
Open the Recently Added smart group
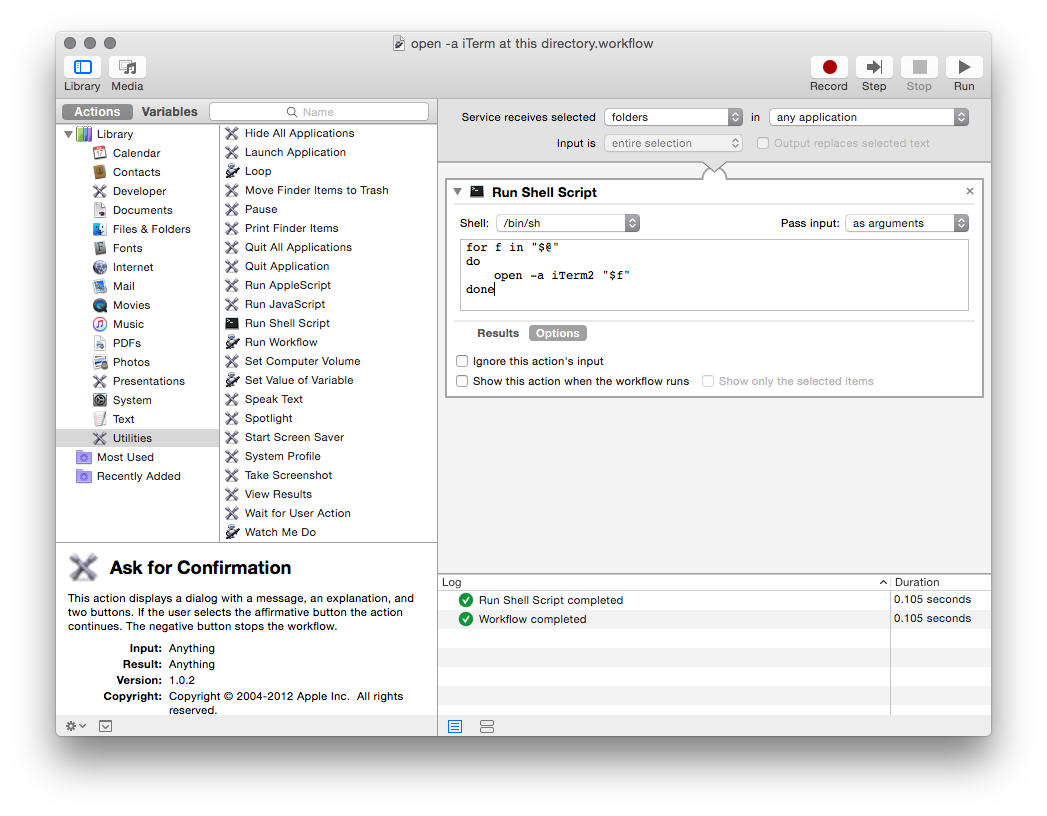pyautogui.click(x=138, y=476)
